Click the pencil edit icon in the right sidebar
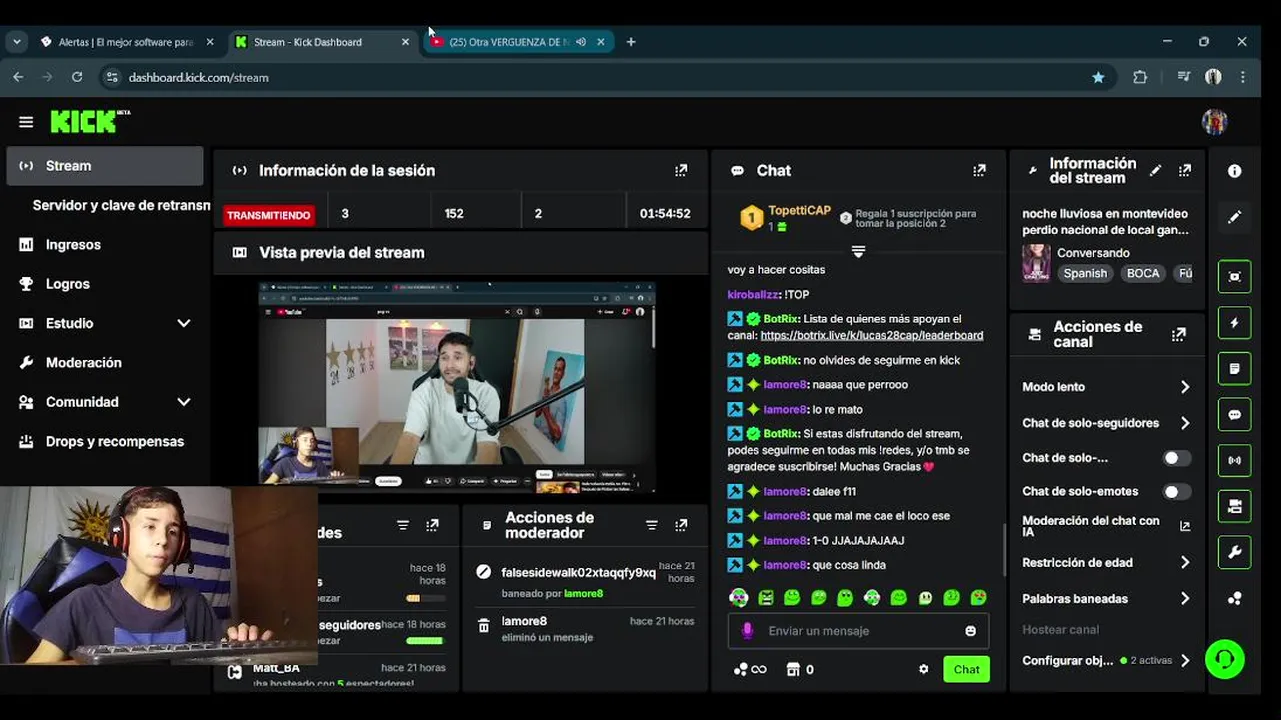1281x720 pixels. click(x=1235, y=217)
